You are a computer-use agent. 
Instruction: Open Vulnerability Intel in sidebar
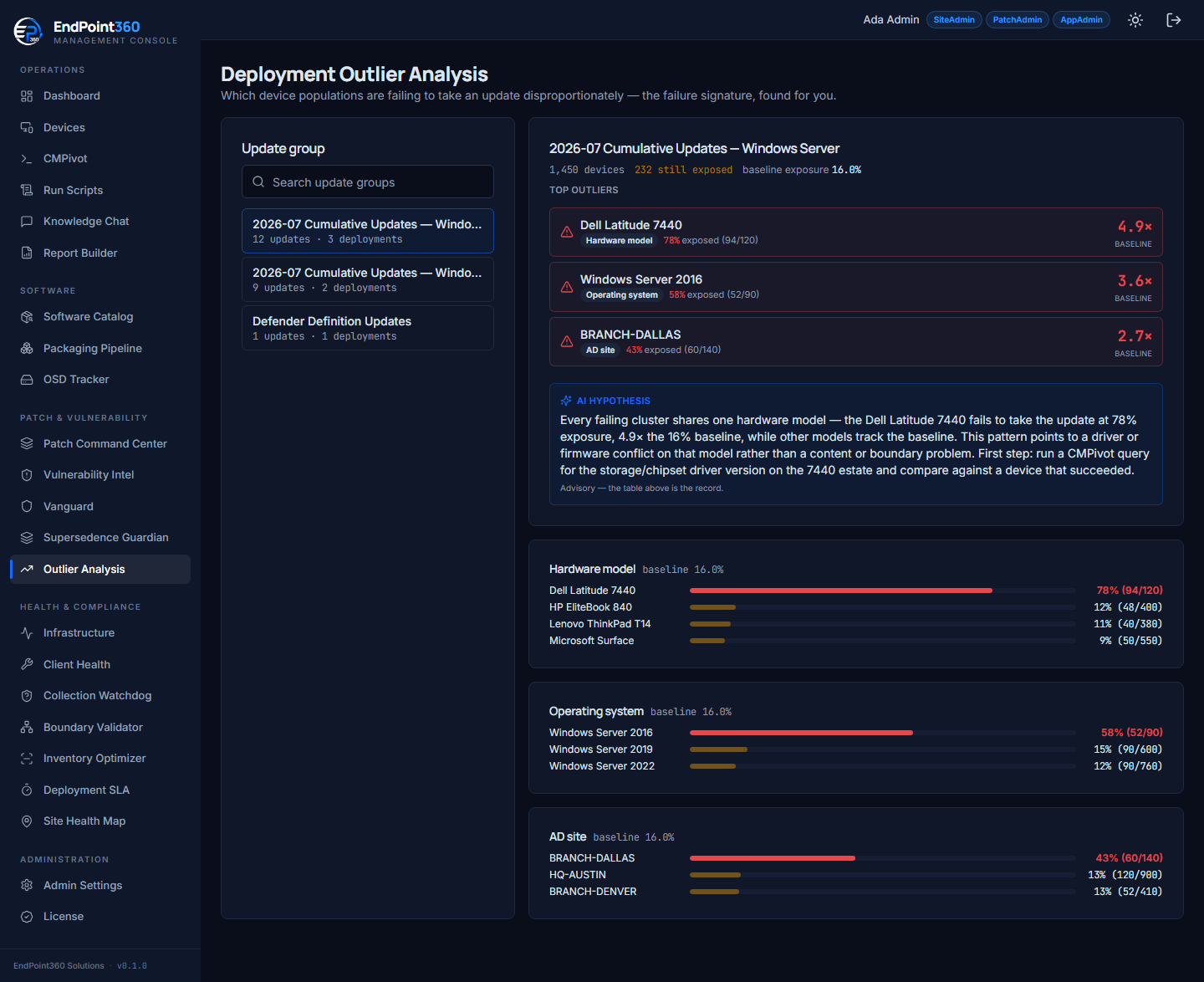(100, 475)
